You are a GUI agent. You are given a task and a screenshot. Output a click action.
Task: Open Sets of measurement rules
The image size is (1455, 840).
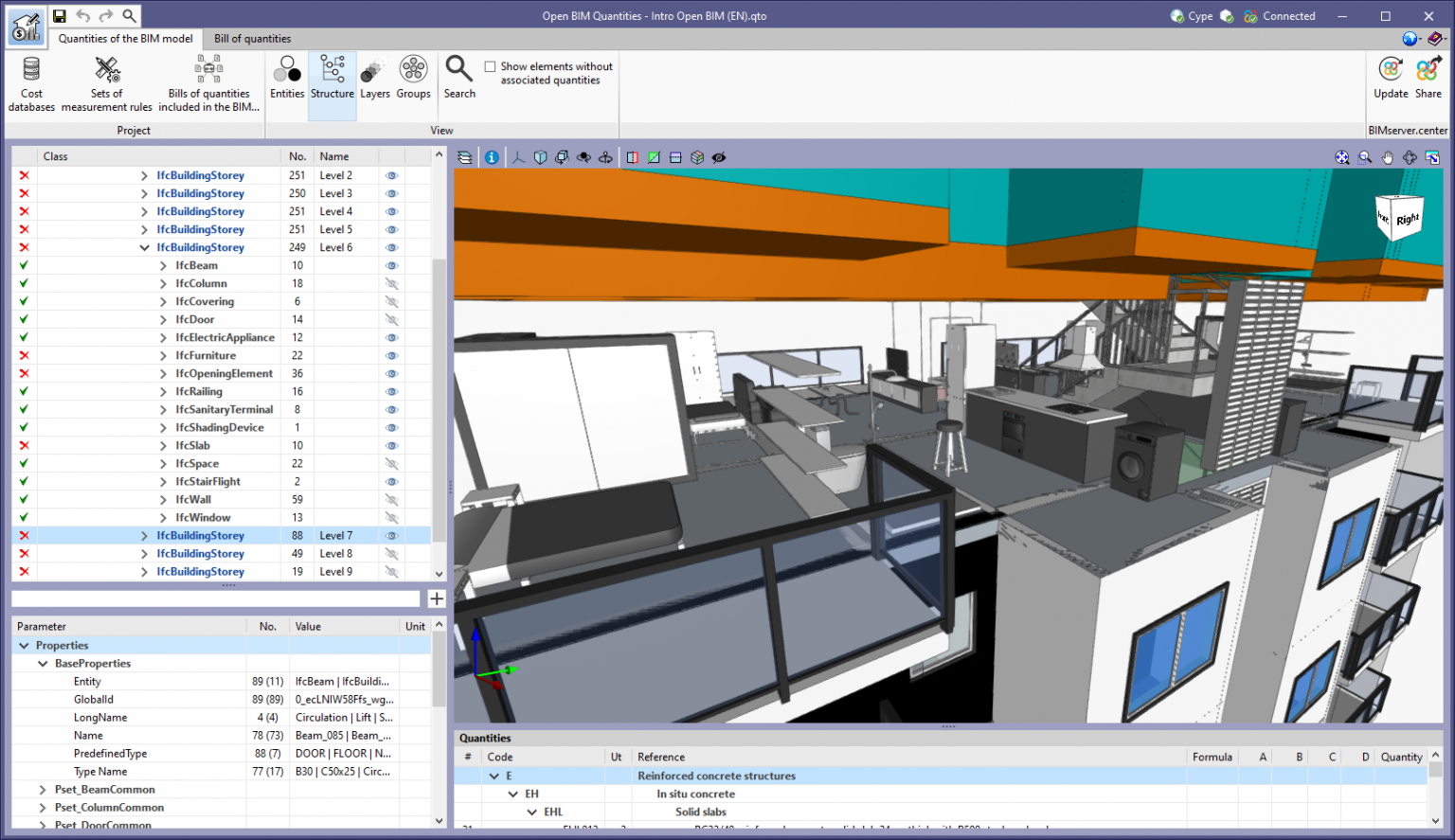[x=106, y=81]
